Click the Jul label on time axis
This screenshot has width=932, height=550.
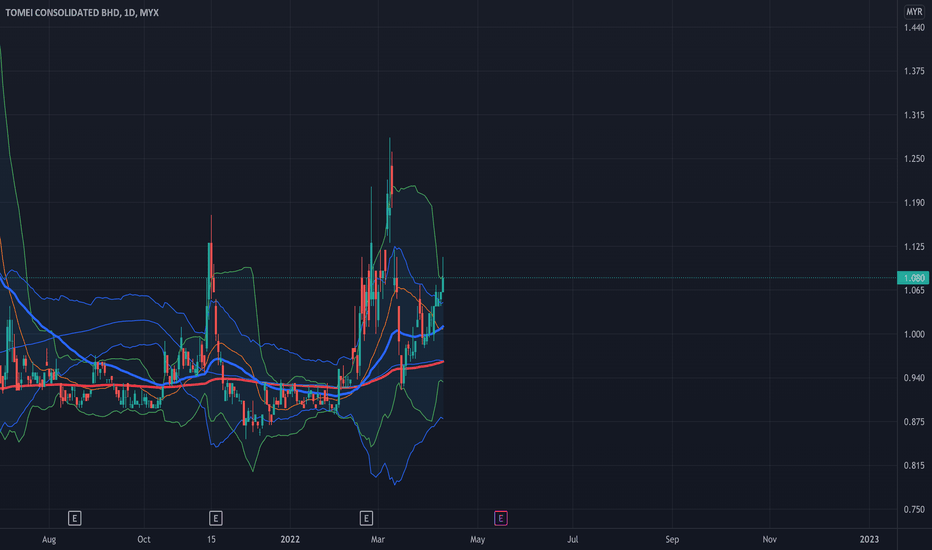(572, 540)
